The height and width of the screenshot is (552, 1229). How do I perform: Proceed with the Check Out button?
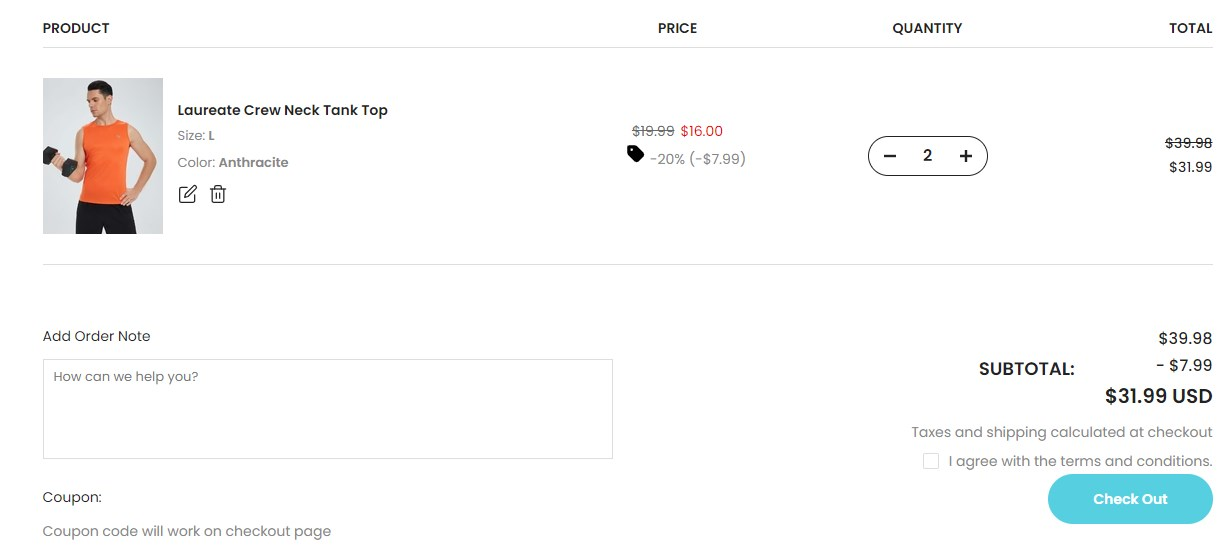[1130, 499]
